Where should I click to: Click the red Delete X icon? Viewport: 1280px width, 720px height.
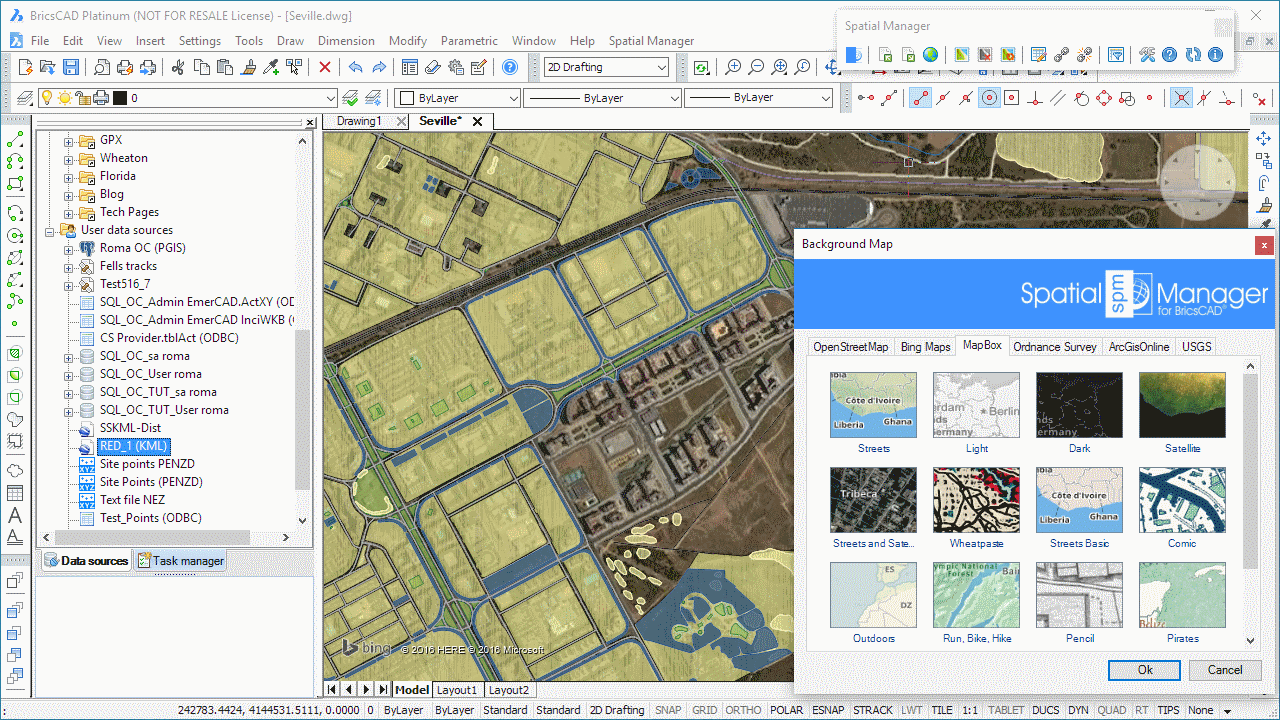pos(324,67)
